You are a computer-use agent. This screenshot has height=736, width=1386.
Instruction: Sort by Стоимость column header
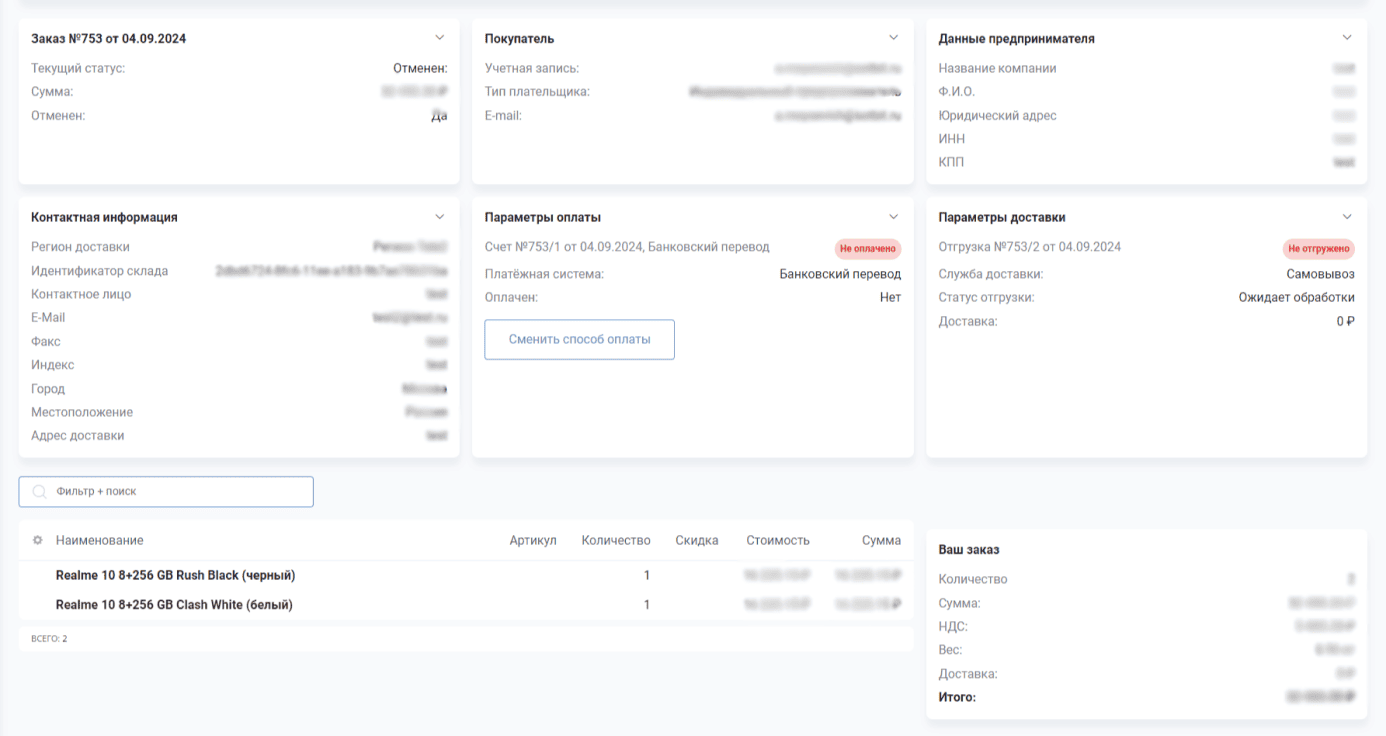(778, 540)
